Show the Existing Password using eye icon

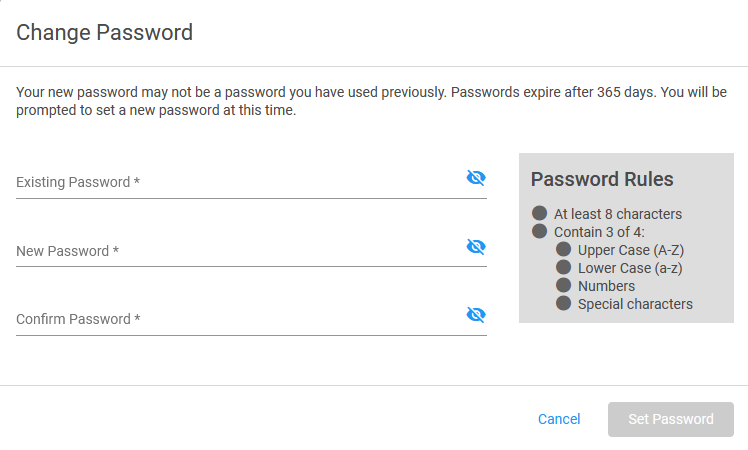(476, 178)
